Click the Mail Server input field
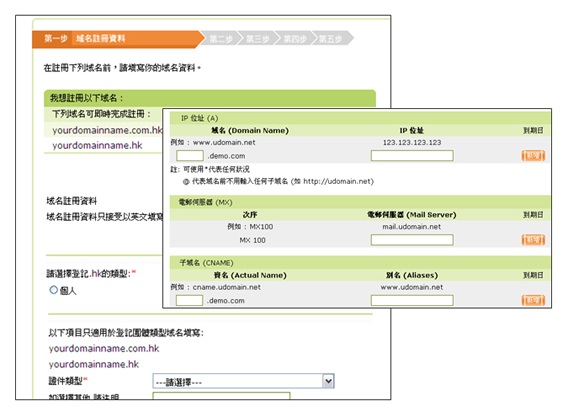 (412, 240)
